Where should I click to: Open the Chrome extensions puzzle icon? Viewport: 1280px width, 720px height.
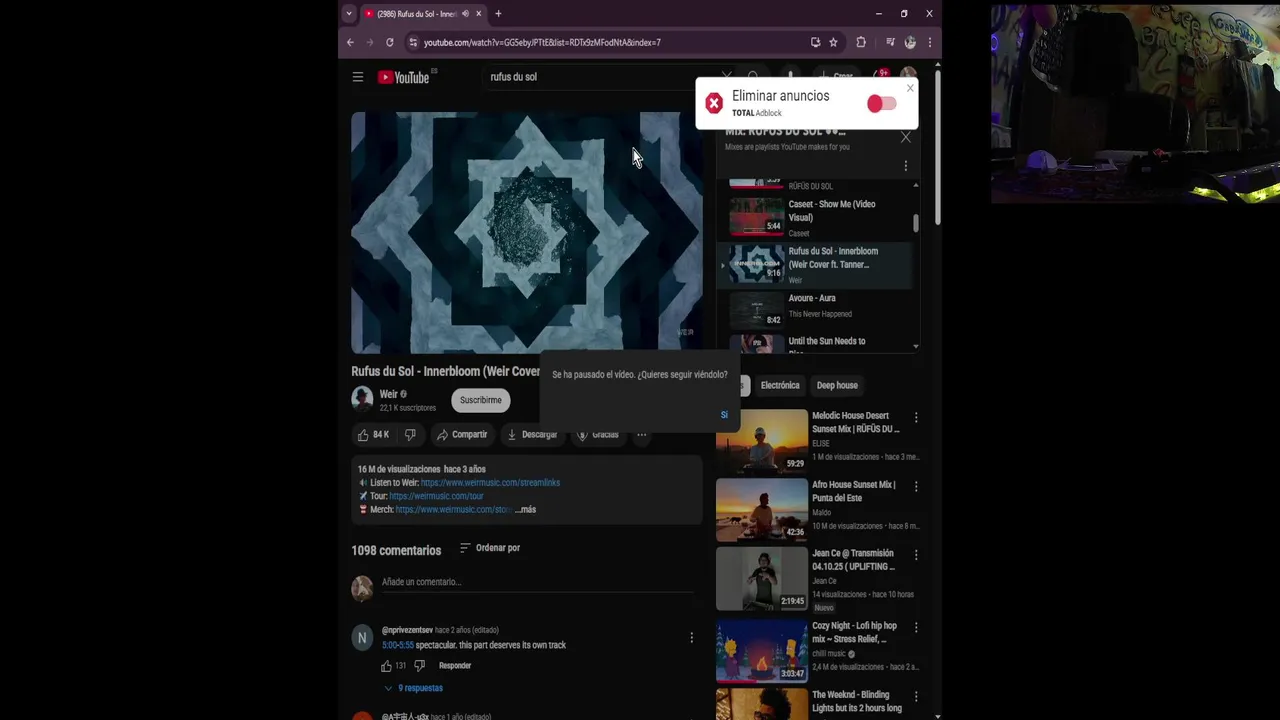click(861, 42)
